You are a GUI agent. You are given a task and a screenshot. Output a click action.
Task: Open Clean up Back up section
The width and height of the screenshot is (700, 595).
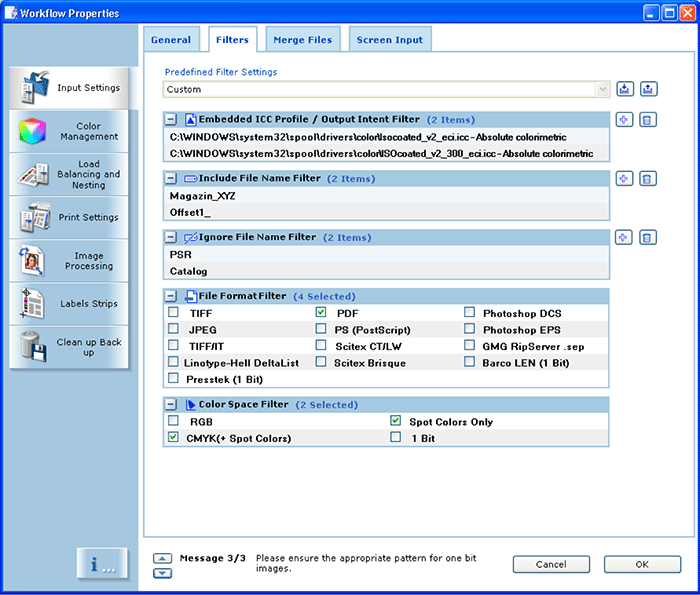click(70, 347)
